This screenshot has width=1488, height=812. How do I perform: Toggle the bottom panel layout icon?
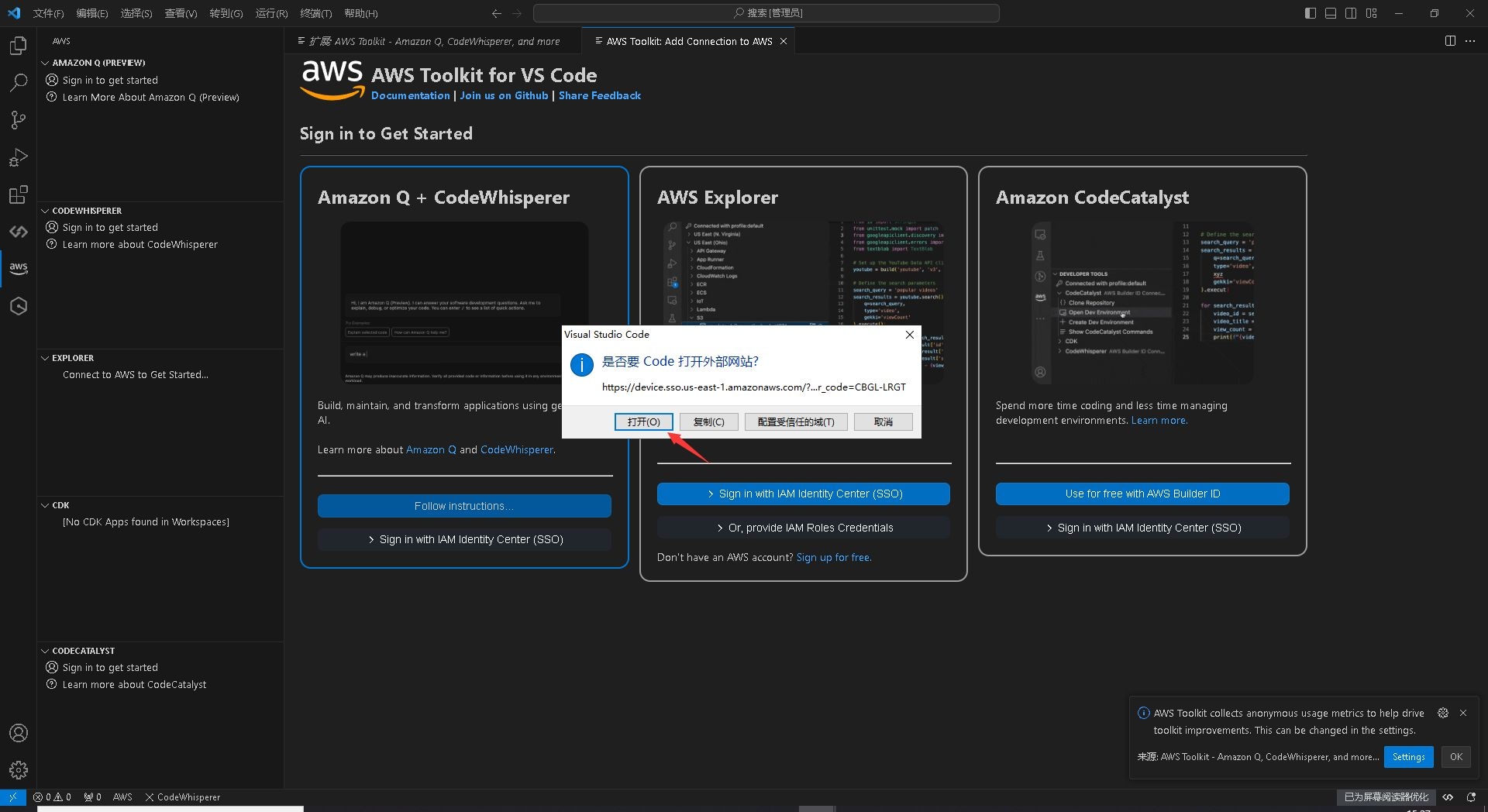pyautogui.click(x=1331, y=13)
